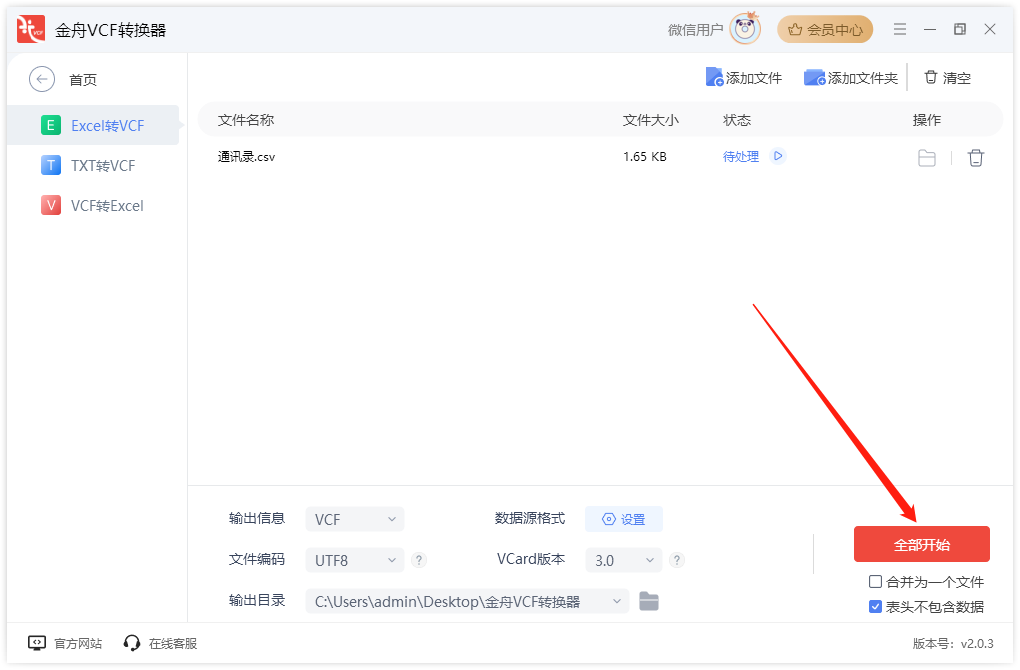1020x670 pixels.
Task: Browse output directory via folder icon
Action: point(649,601)
